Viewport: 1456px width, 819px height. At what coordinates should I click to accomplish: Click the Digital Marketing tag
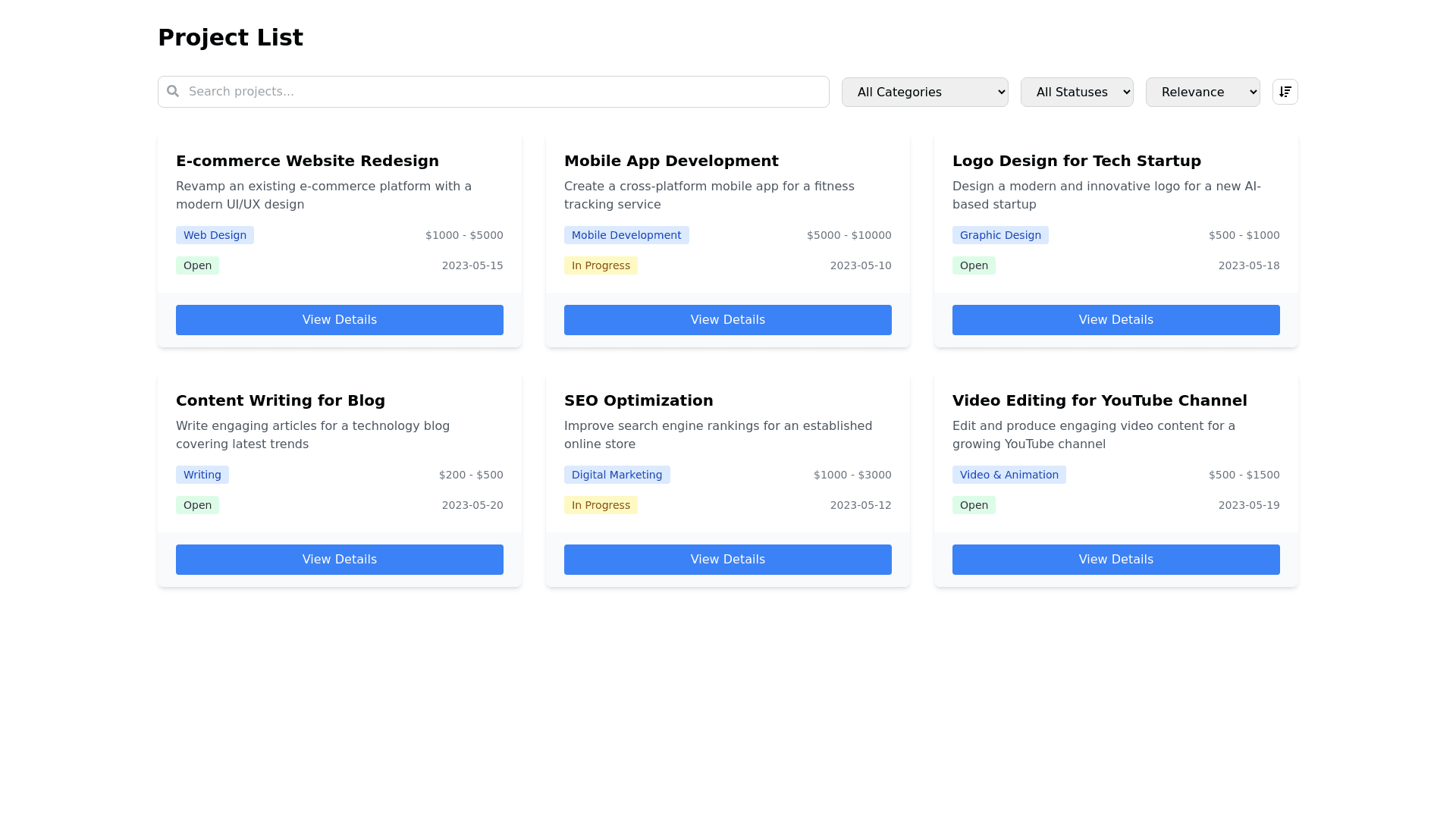click(617, 475)
